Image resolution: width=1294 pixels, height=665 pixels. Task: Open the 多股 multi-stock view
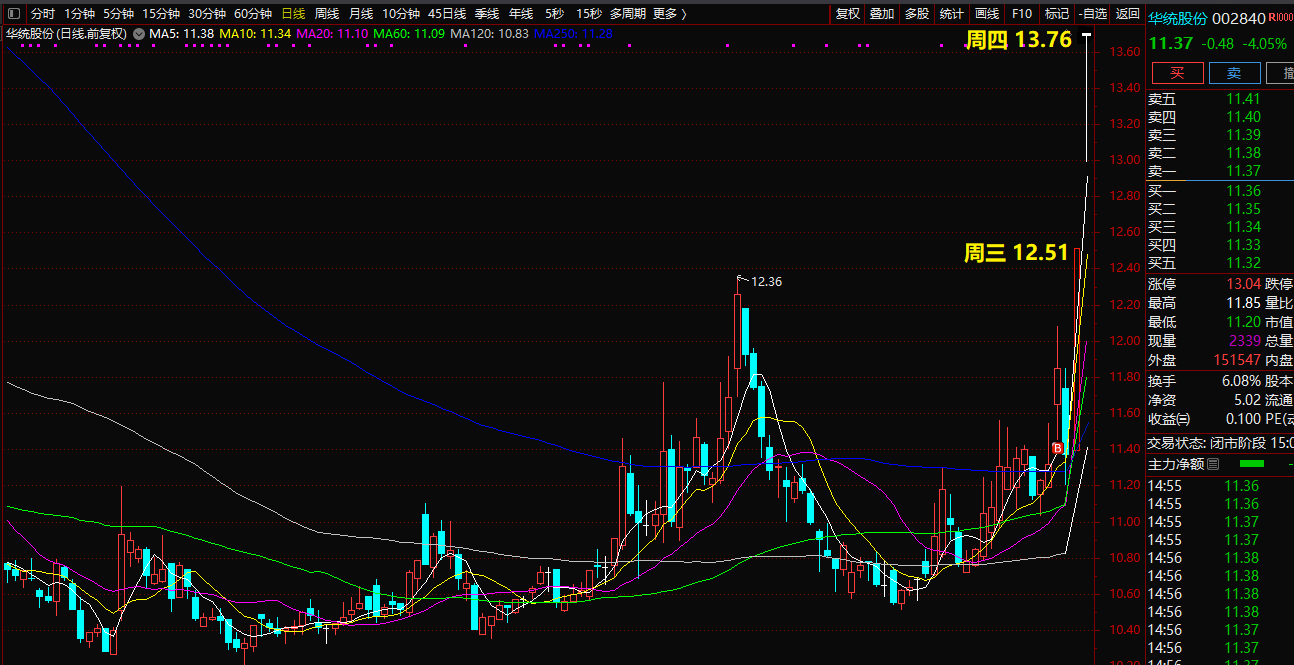[917, 14]
